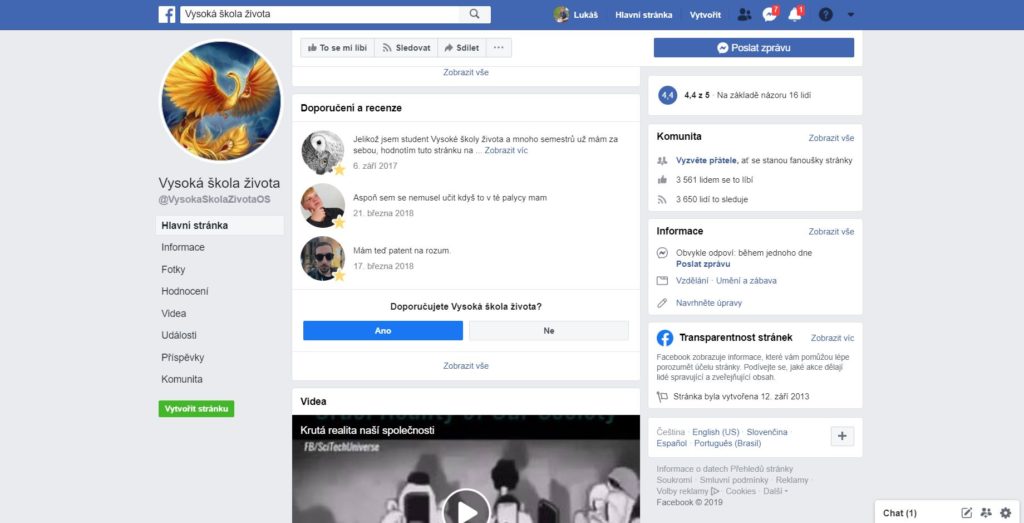Screen dimensions: 1024x523
Task: Click the sunglasses reviewer avatar
Action: coord(323,258)
